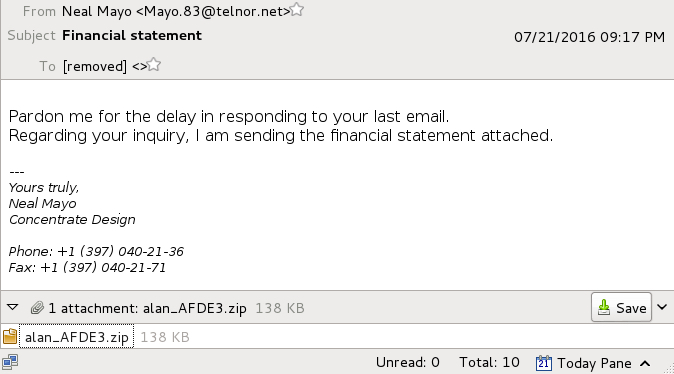Viewport: 674px width, 374px height.
Task: Click the zip file icon in attachment list
Action: (x=10, y=337)
